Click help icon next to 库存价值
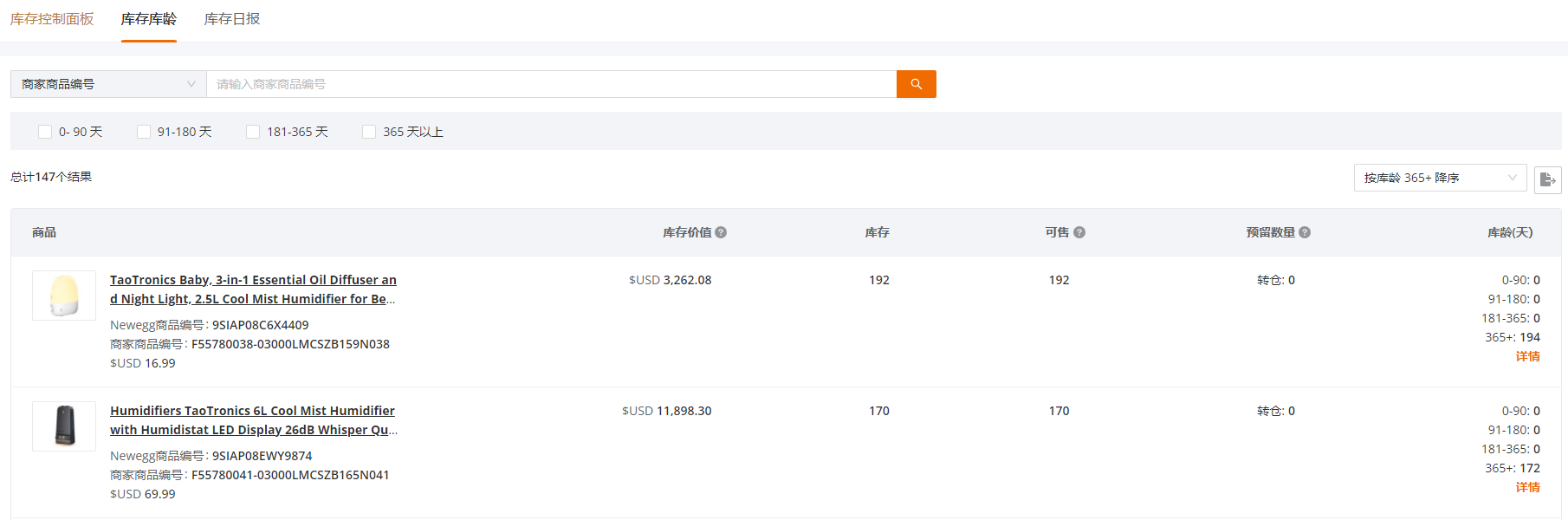Viewport: 1568px width, 520px height. [x=721, y=232]
